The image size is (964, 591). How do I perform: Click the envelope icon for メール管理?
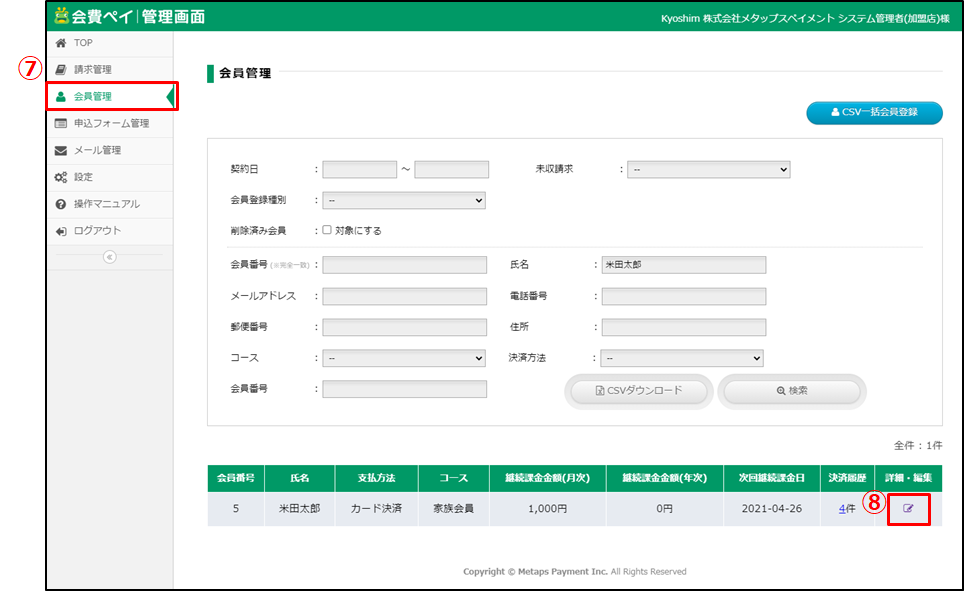pos(61,151)
